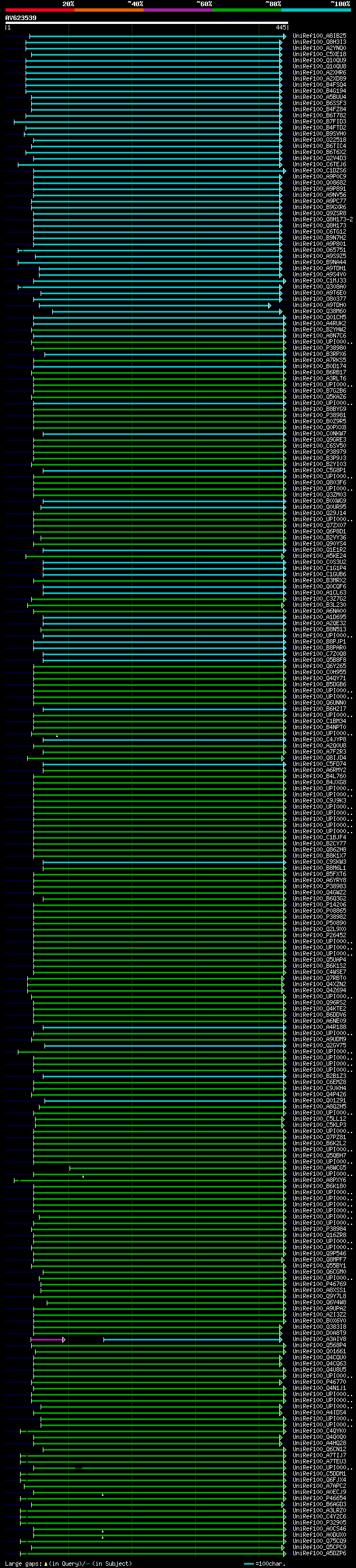
Task: Click the purple segment on the UniRef100_A3AIV8 row
Action: (47, 1340)
